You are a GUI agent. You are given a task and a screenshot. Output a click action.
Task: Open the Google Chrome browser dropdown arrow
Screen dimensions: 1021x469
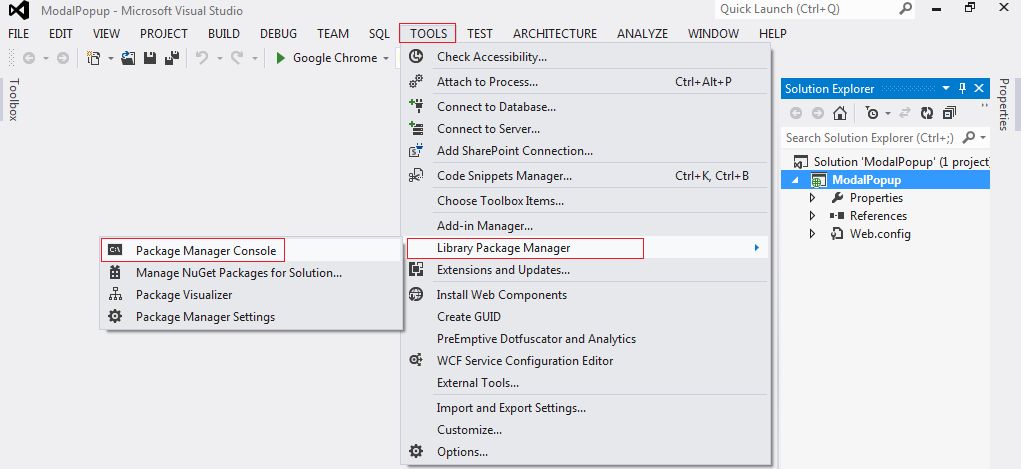pos(385,58)
